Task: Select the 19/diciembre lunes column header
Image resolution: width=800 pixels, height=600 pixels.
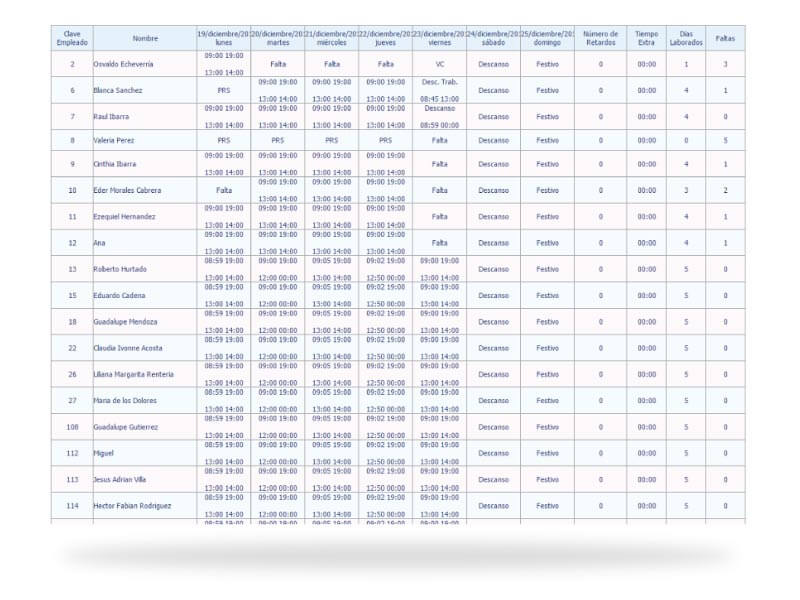Action: [x=223, y=38]
